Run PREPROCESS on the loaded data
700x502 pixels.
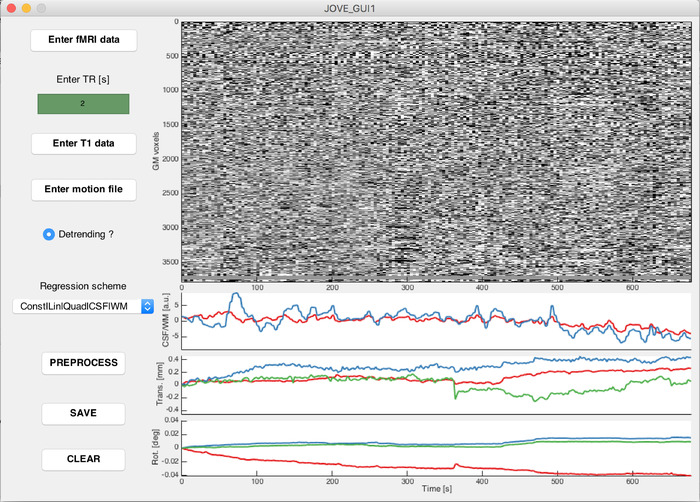click(83, 362)
